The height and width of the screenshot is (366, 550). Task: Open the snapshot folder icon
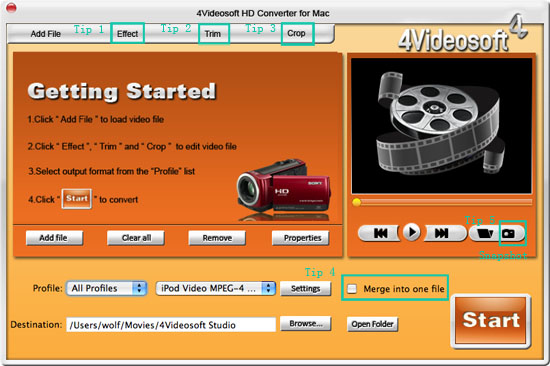coord(485,233)
